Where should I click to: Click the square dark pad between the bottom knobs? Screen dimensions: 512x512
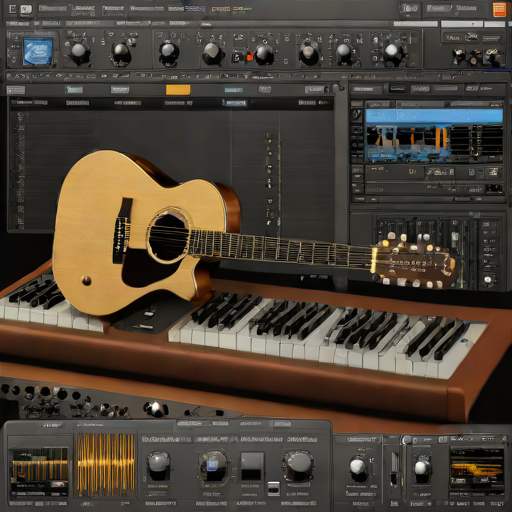252,465
